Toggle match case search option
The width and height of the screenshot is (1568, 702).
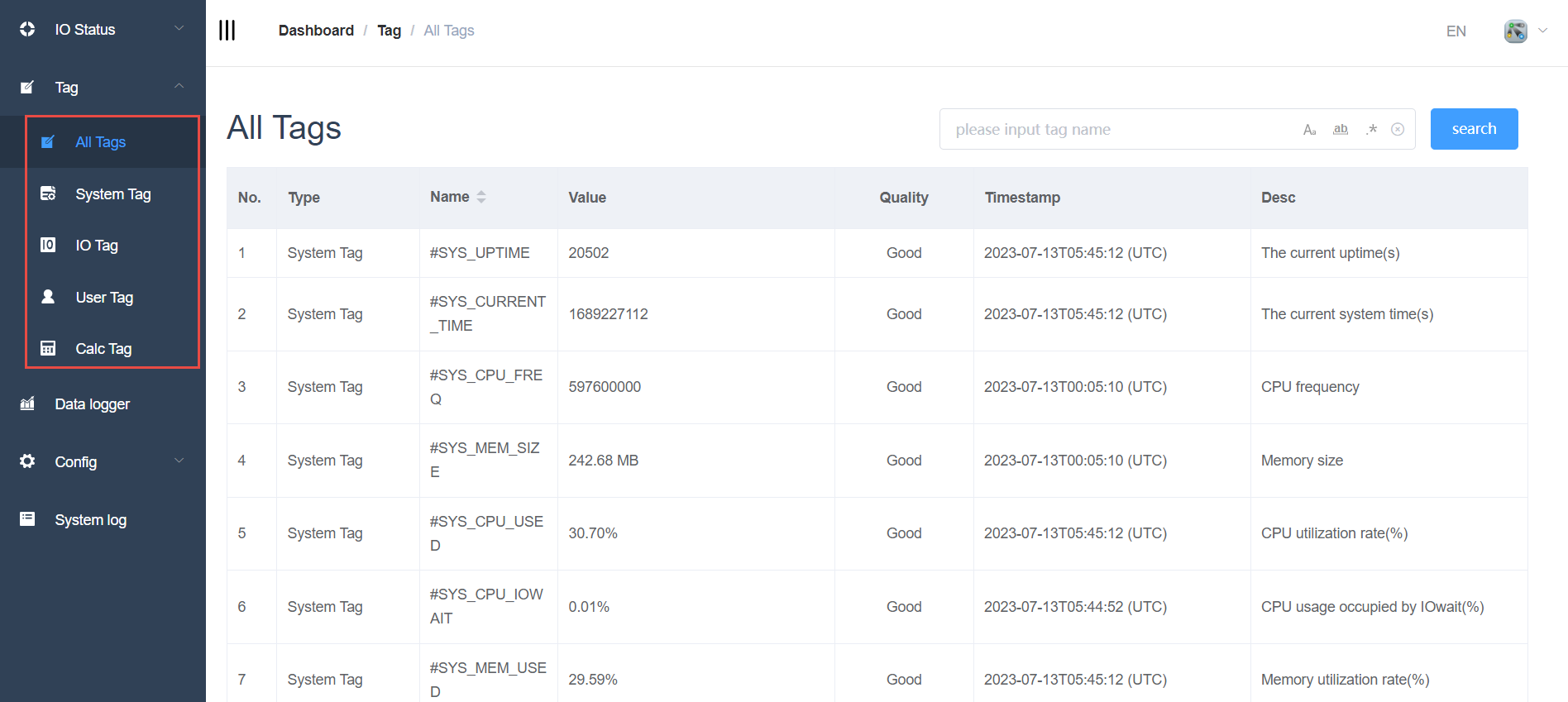click(x=1309, y=130)
